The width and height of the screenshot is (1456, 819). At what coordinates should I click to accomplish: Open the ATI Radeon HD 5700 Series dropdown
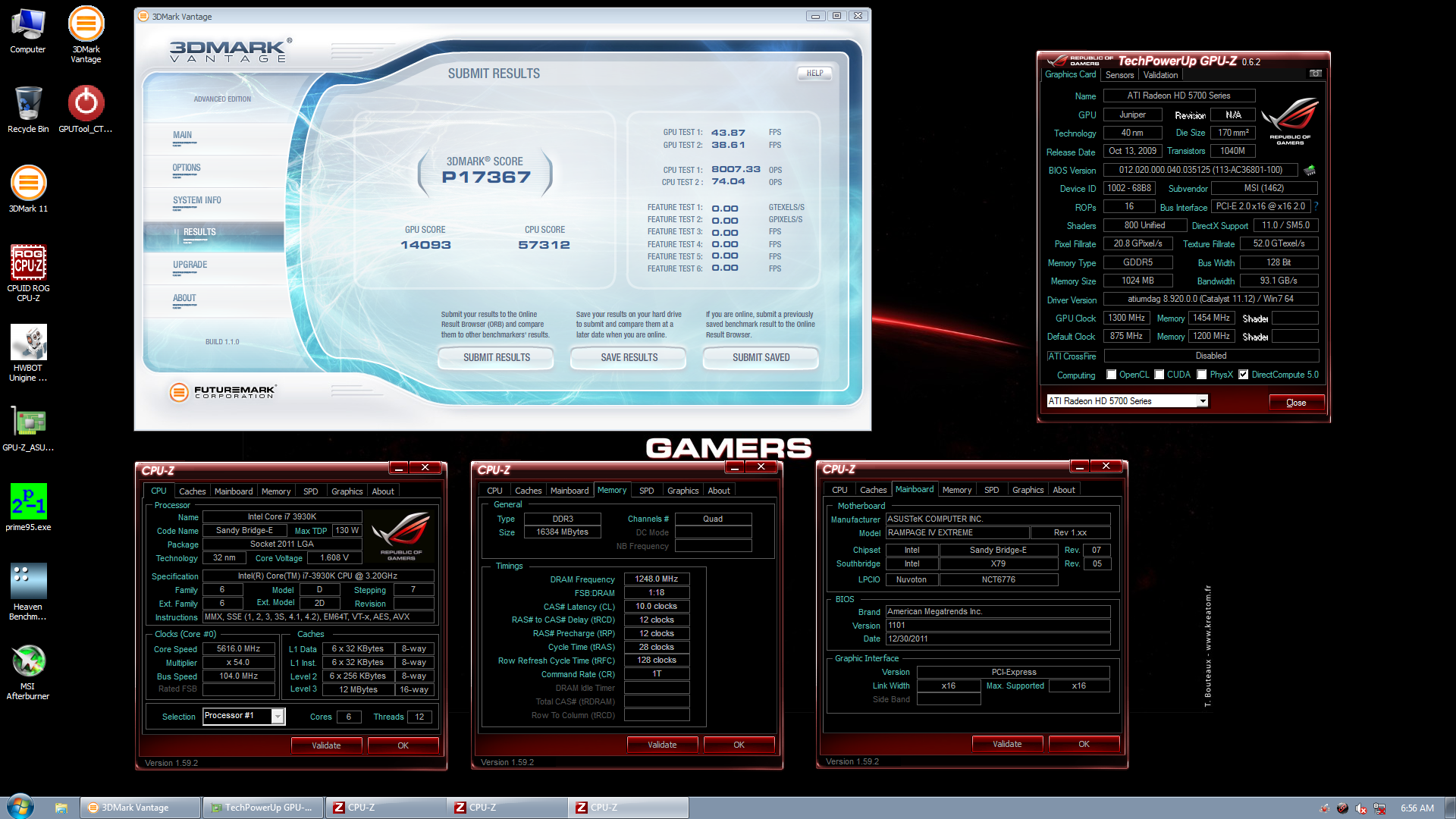coord(1203,401)
